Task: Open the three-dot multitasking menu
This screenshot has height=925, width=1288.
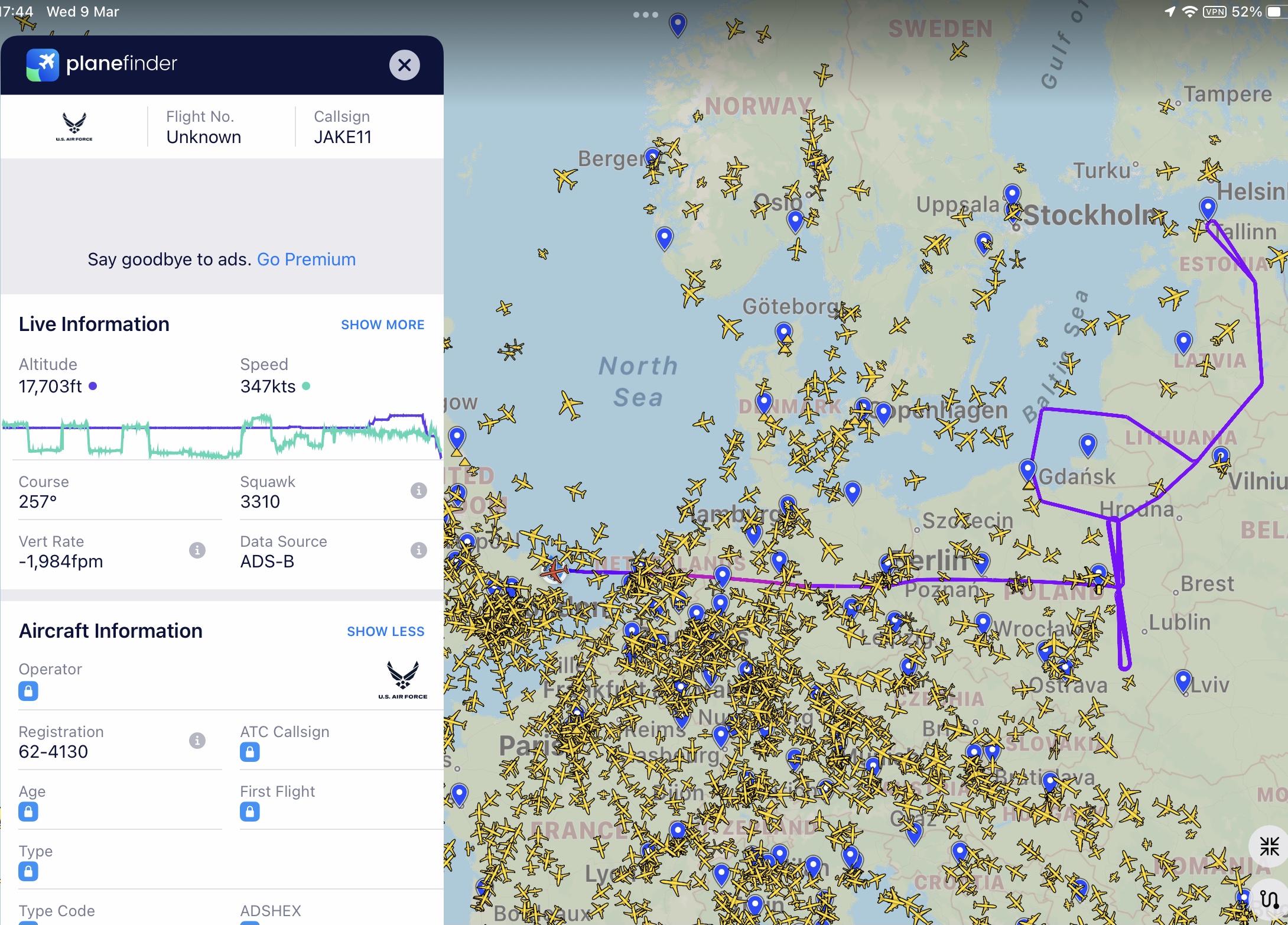Action: 645,15
